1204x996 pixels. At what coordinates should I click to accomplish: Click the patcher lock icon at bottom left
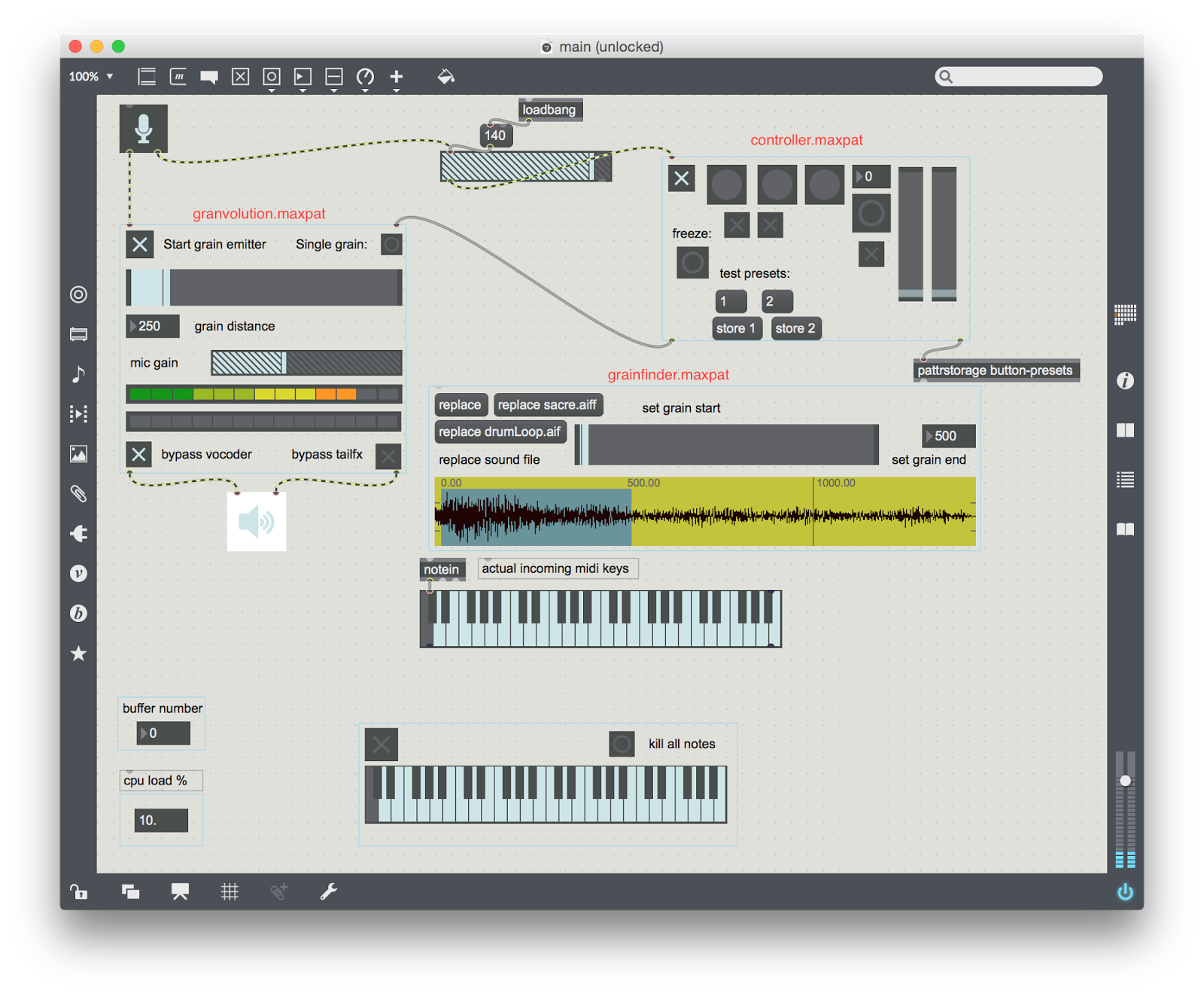pos(79,892)
